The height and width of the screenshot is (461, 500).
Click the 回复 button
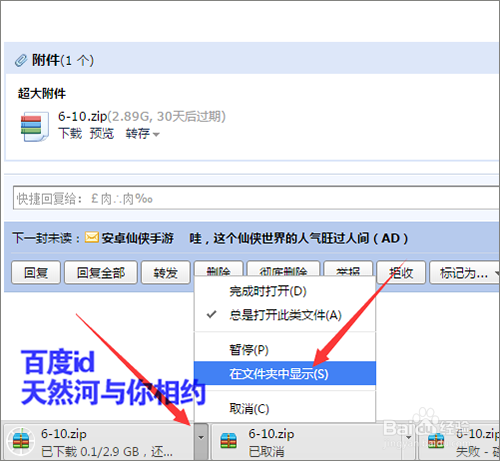[36, 272]
